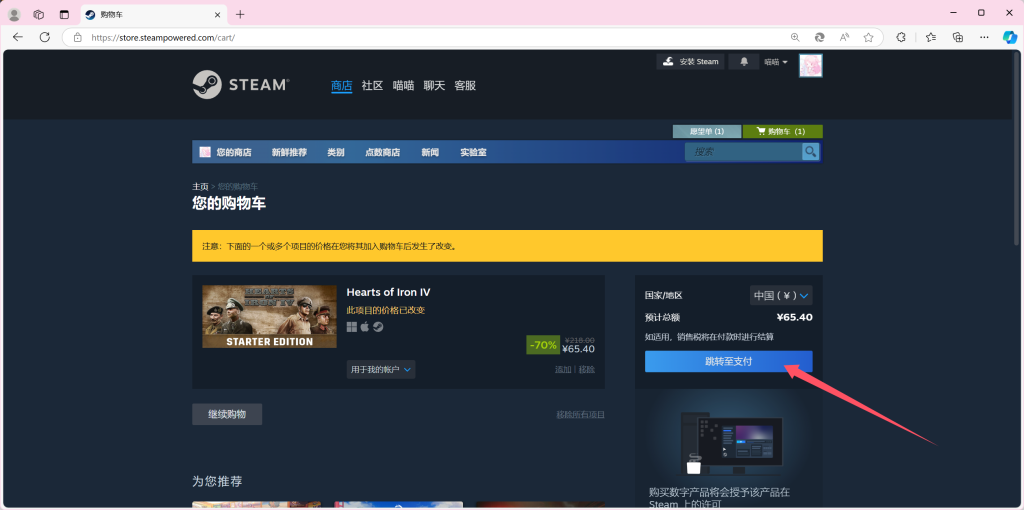Image resolution: width=1024 pixels, height=510 pixels.
Task: Click the 移除所有项目 link
Action: (x=581, y=415)
